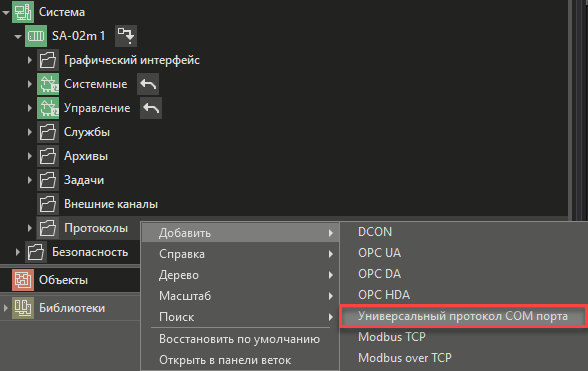Choose Восстановить по умолчанию
588x371 pixels.
point(240,339)
